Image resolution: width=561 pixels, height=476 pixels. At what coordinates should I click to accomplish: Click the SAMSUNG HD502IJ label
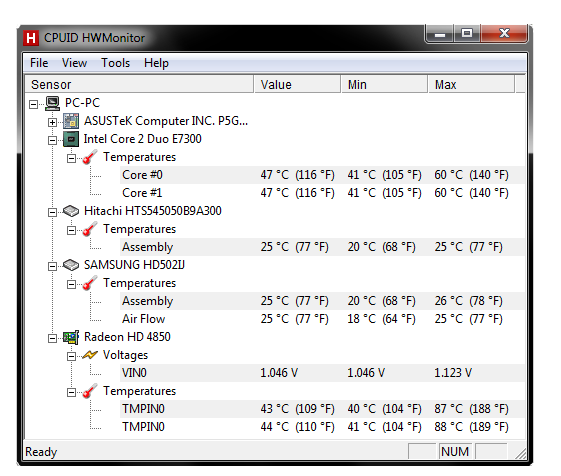tap(134, 265)
